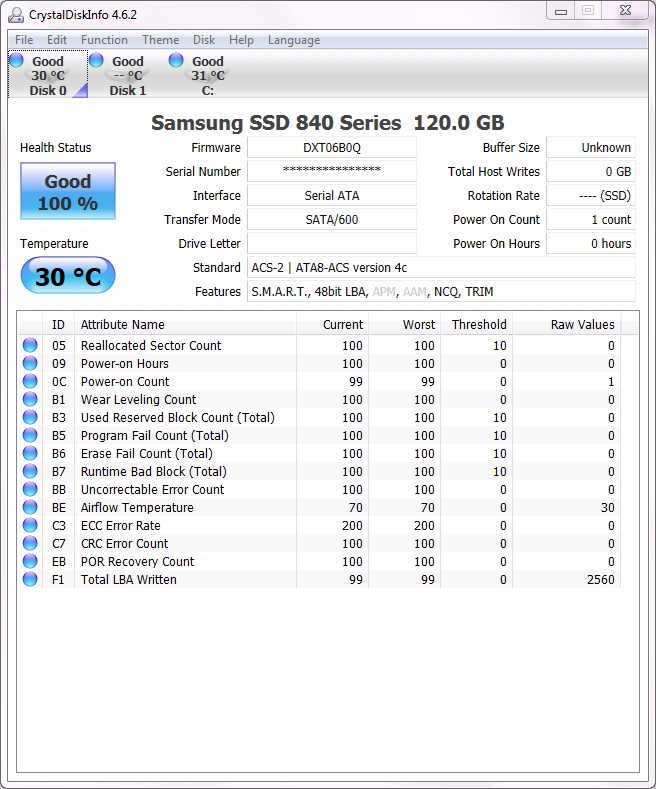
Task: Switch to the Disk 1 tab label
Action: click(128, 91)
